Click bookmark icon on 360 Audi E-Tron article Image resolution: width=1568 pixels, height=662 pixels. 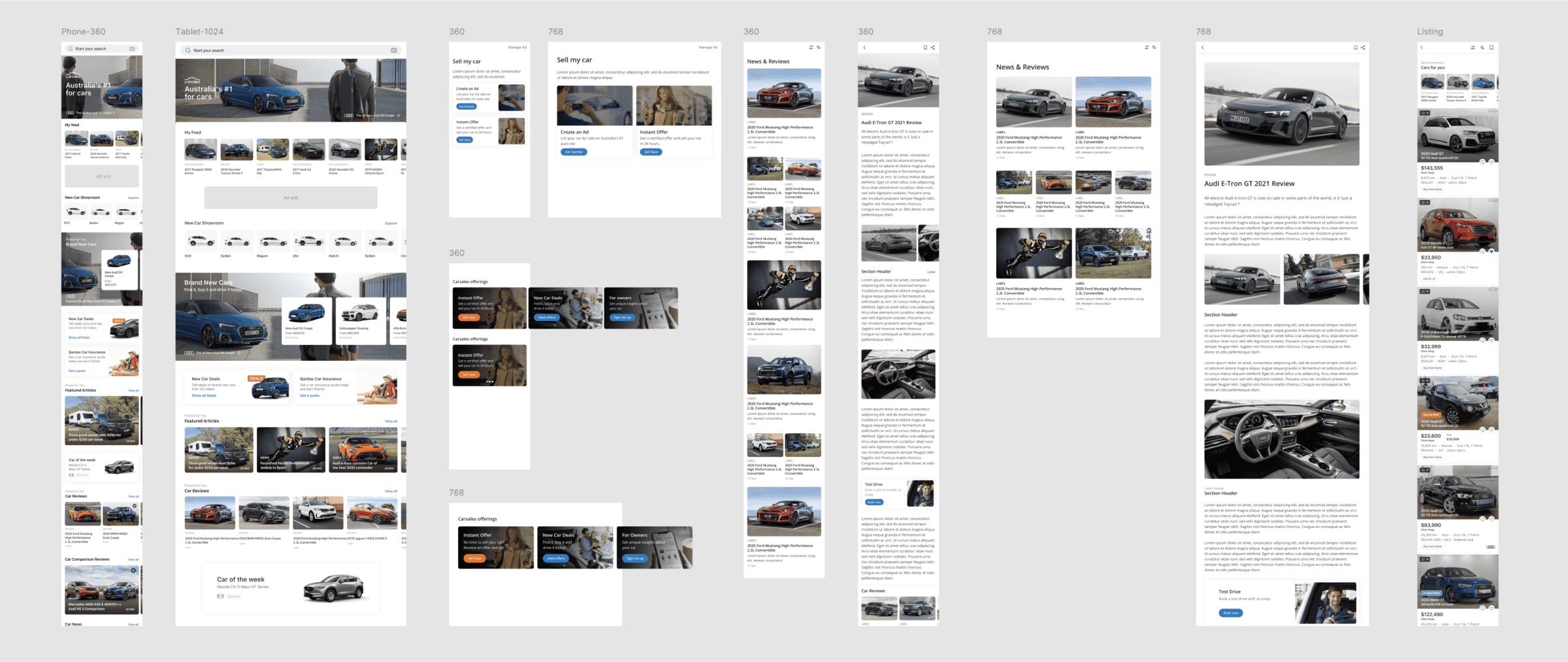[x=925, y=48]
